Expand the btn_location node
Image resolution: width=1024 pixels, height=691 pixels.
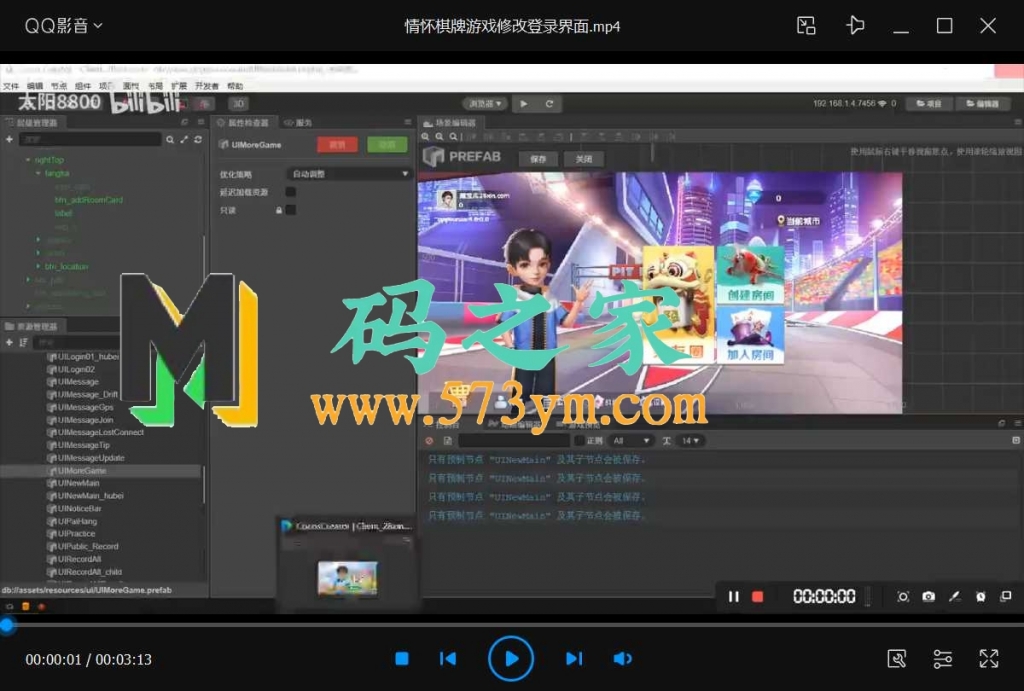point(39,266)
